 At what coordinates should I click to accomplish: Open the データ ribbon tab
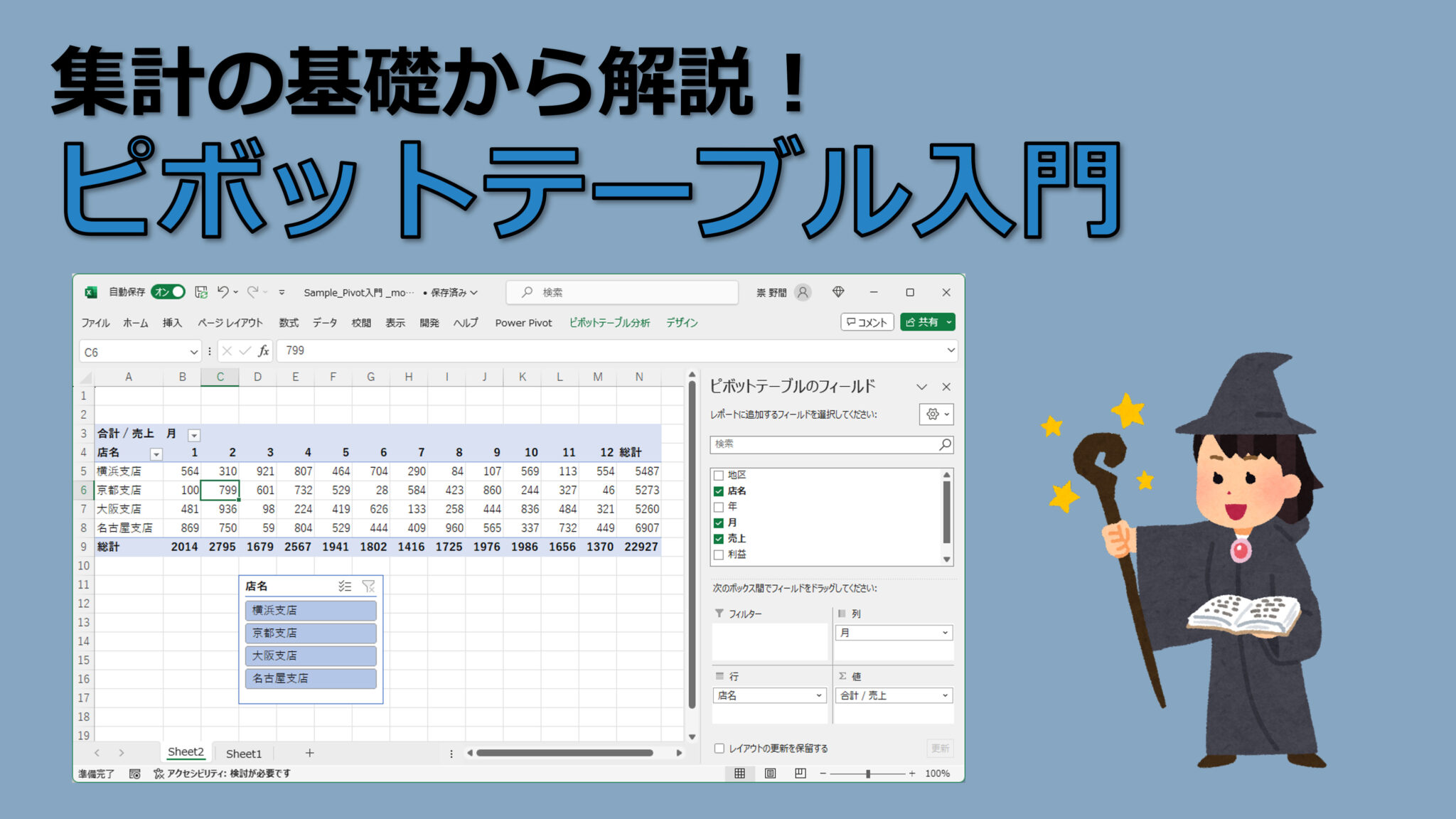[325, 323]
